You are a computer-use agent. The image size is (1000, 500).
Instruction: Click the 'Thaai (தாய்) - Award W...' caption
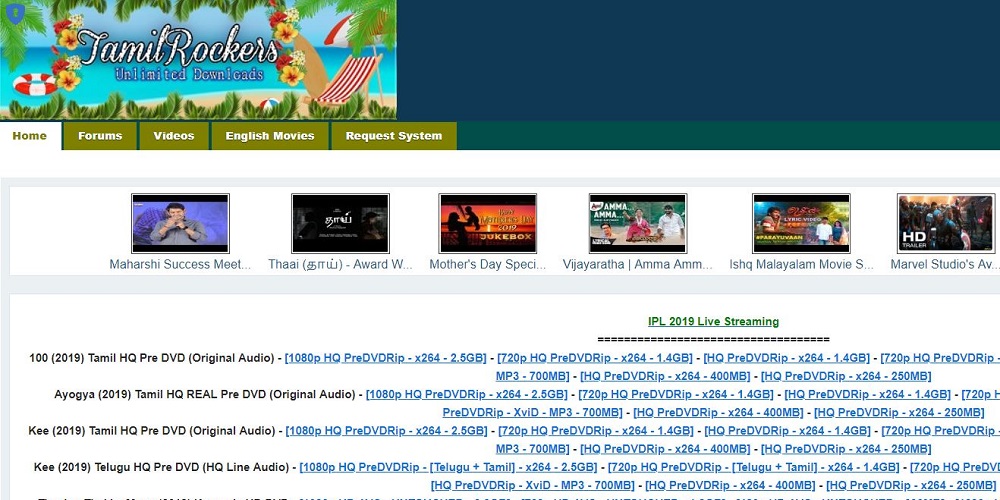(340, 264)
